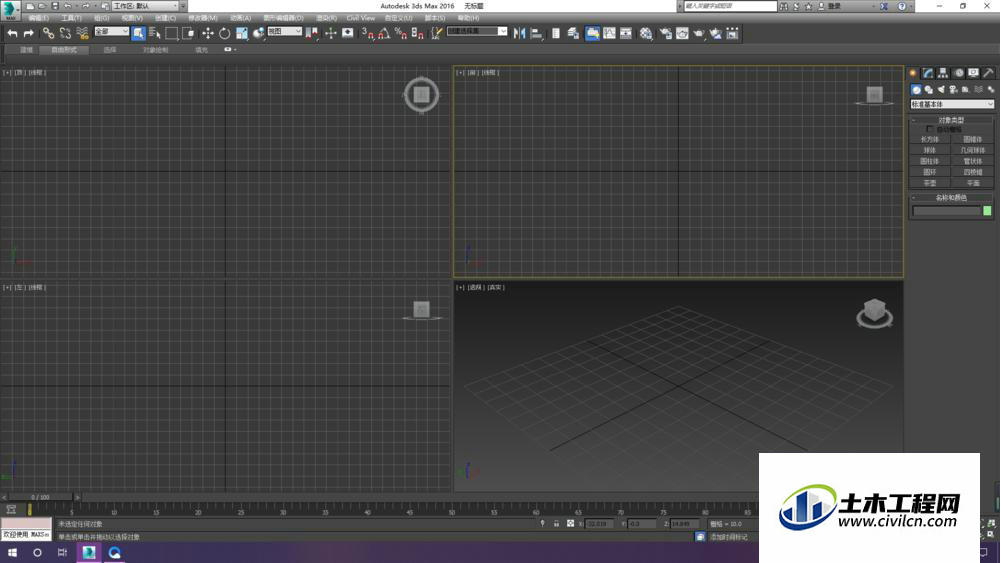Open the Create command panel tab
Viewport: 1000px width, 563px height.
(913, 73)
